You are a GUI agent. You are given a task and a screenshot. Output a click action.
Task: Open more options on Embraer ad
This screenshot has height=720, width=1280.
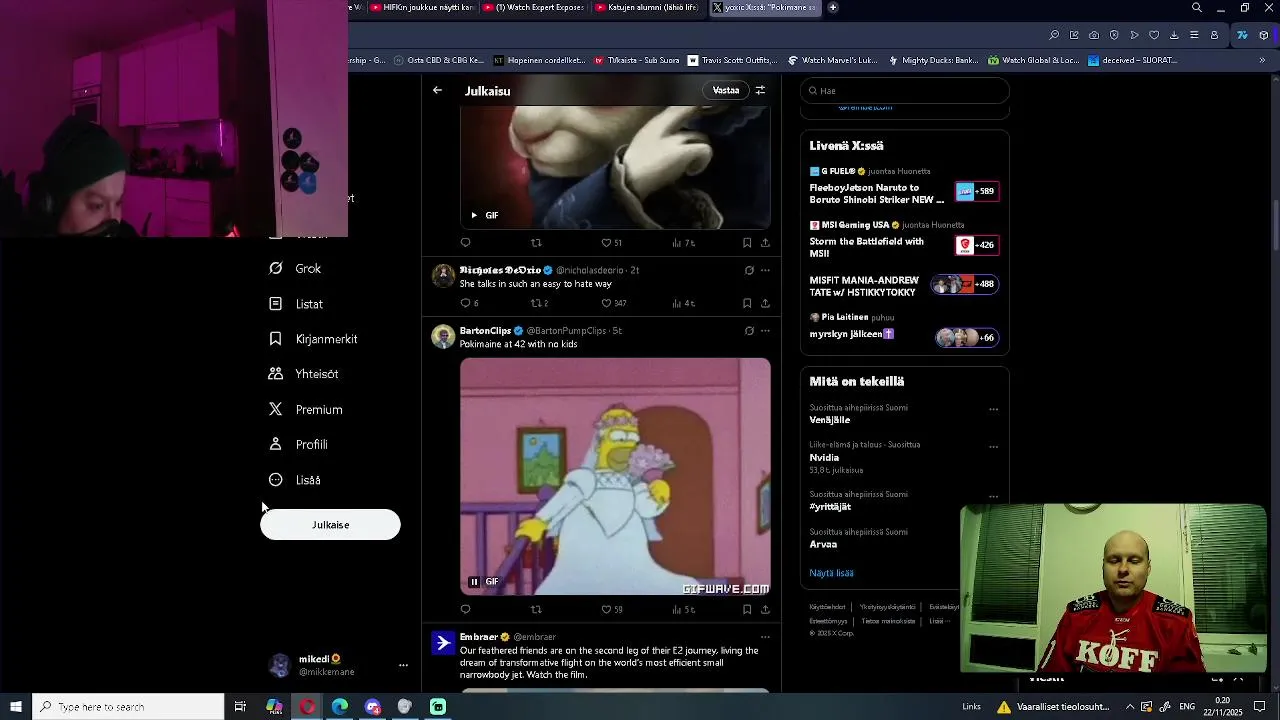(765, 637)
